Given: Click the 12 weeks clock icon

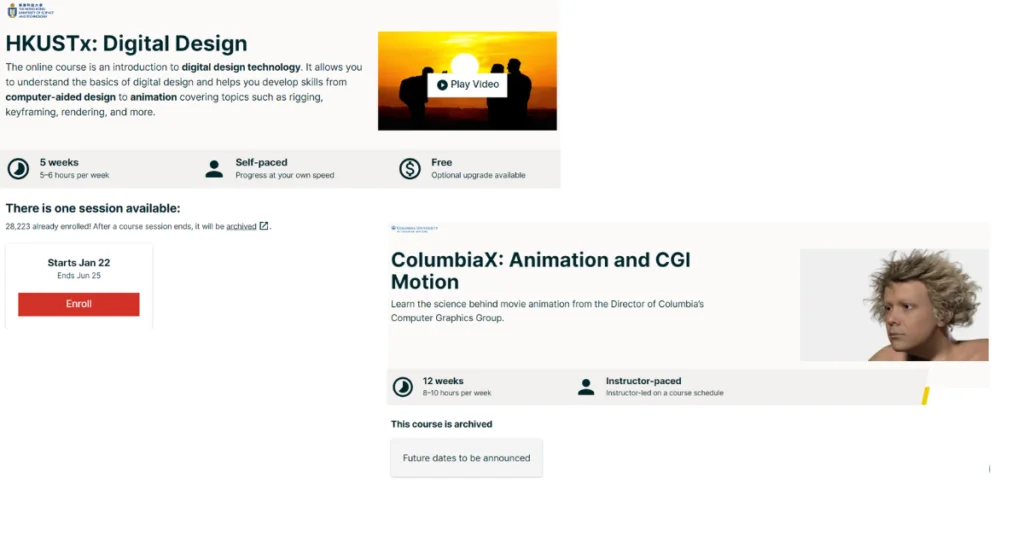Looking at the screenshot, I should click(402, 386).
